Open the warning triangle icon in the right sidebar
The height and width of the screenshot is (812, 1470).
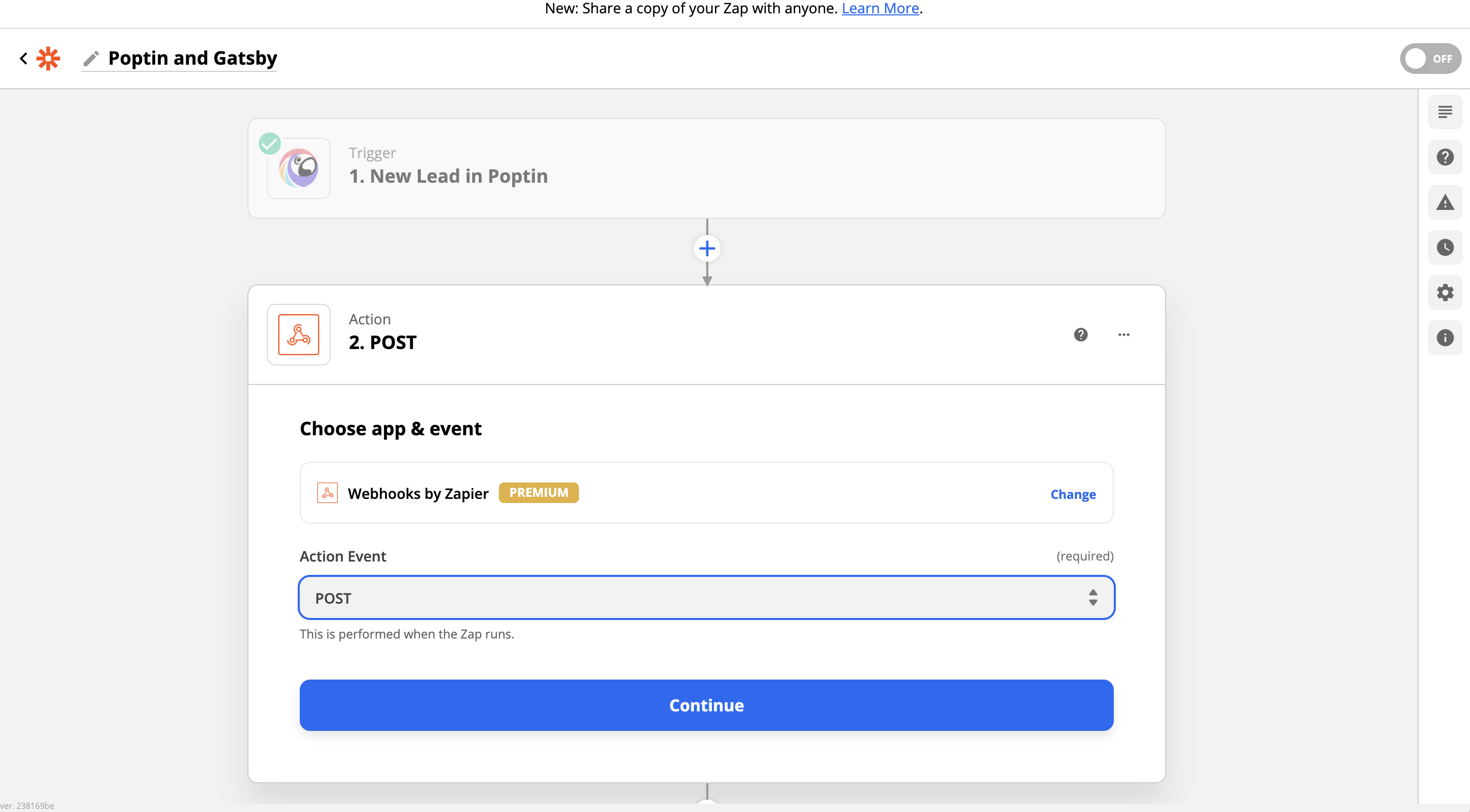[x=1445, y=203]
